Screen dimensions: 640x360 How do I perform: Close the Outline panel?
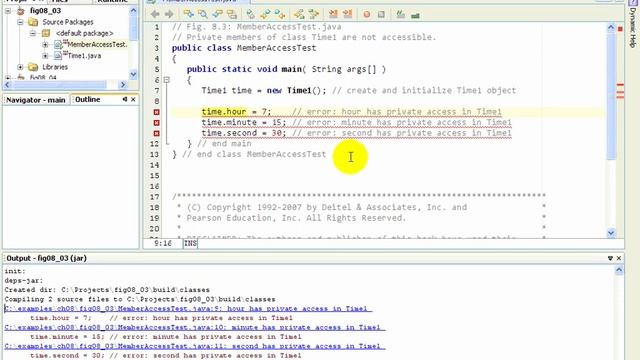coord(133,99)
